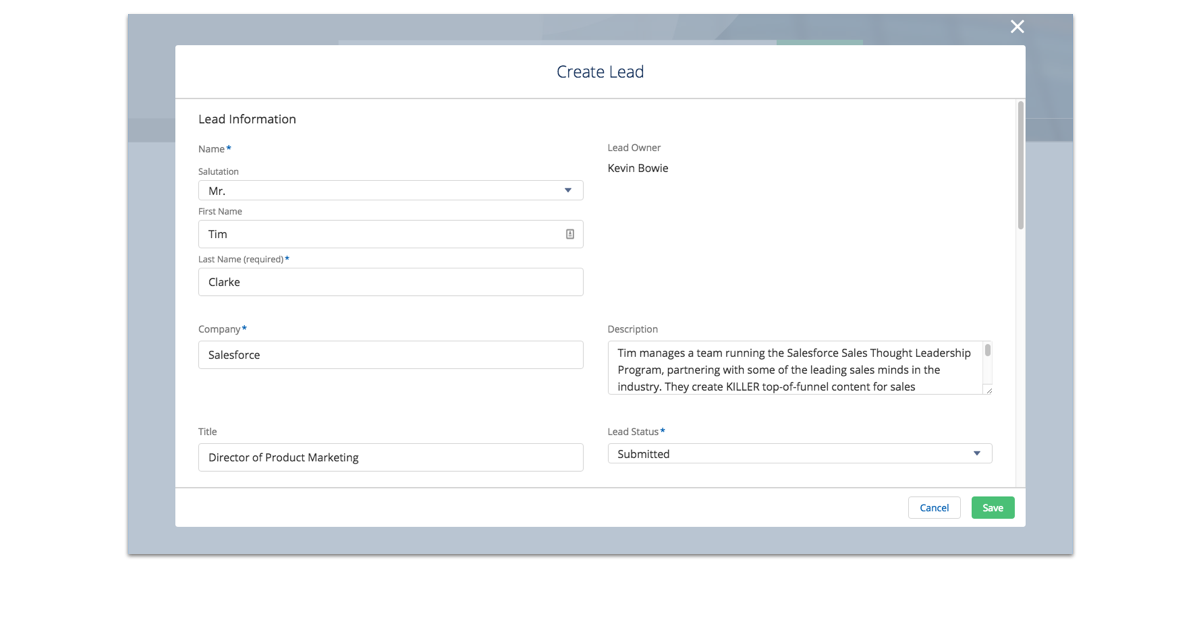The width and height of the screenshot is (1200, 640).
Task: Click the Description field label
Action: (633, 329)
